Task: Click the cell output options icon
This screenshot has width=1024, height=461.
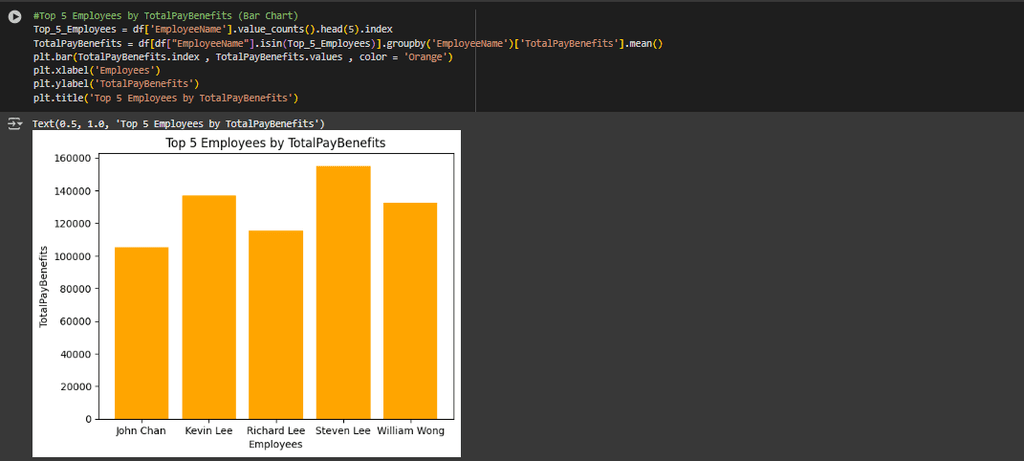Action: click(14, 124)
